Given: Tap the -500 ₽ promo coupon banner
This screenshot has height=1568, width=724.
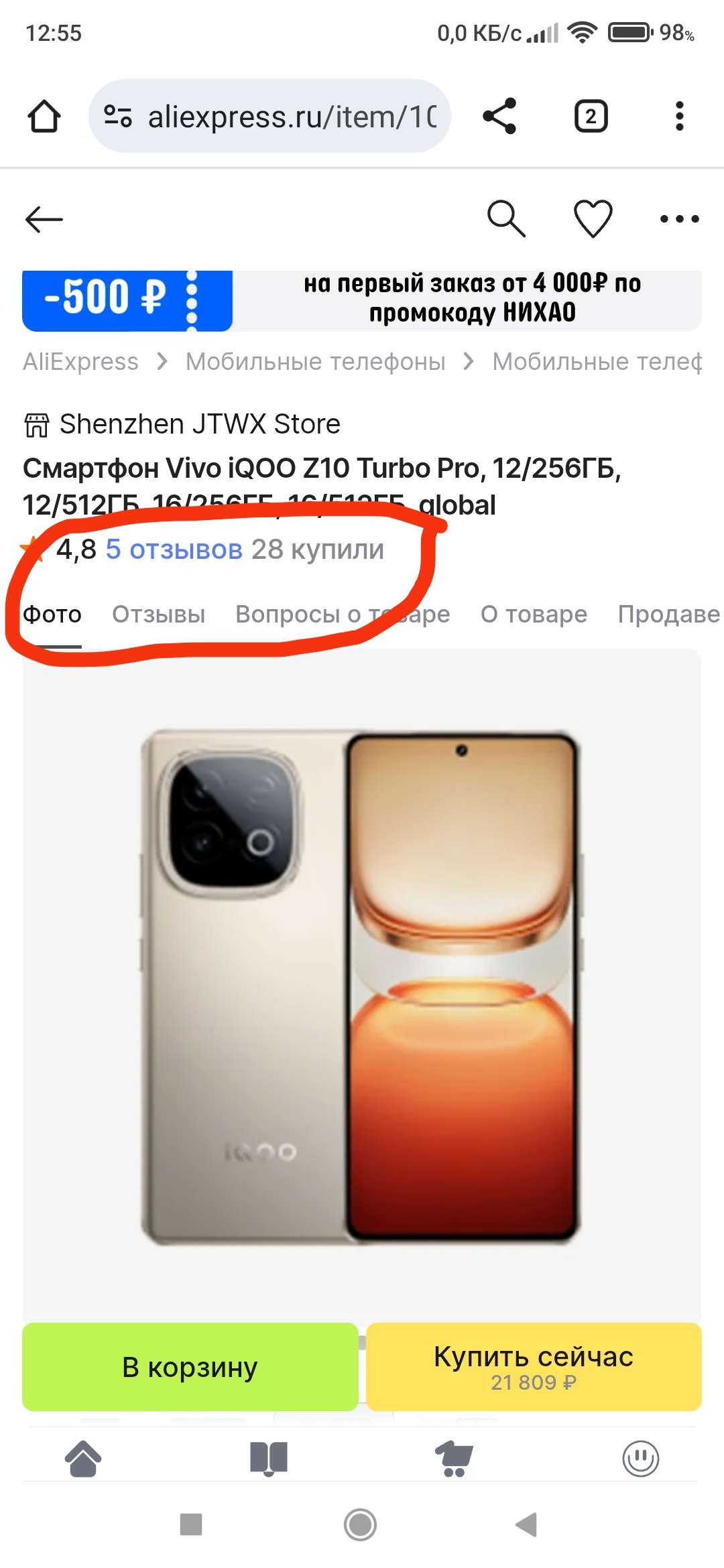Looking at the screenshot, I should (362, 301).
